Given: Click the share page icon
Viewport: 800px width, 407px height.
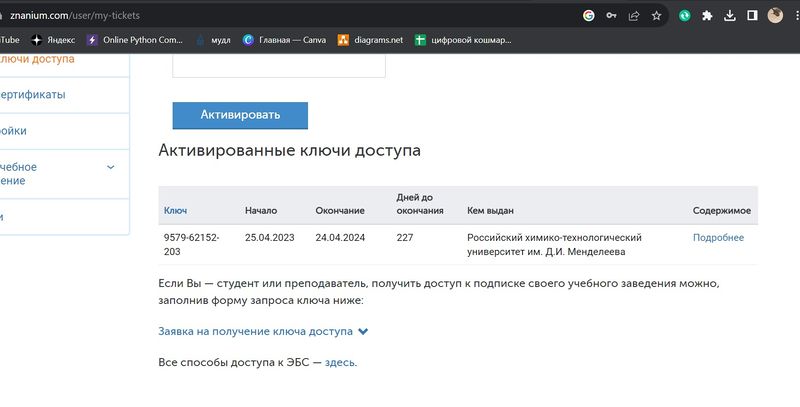Looking at the screenshot, I should pos(634,16).
